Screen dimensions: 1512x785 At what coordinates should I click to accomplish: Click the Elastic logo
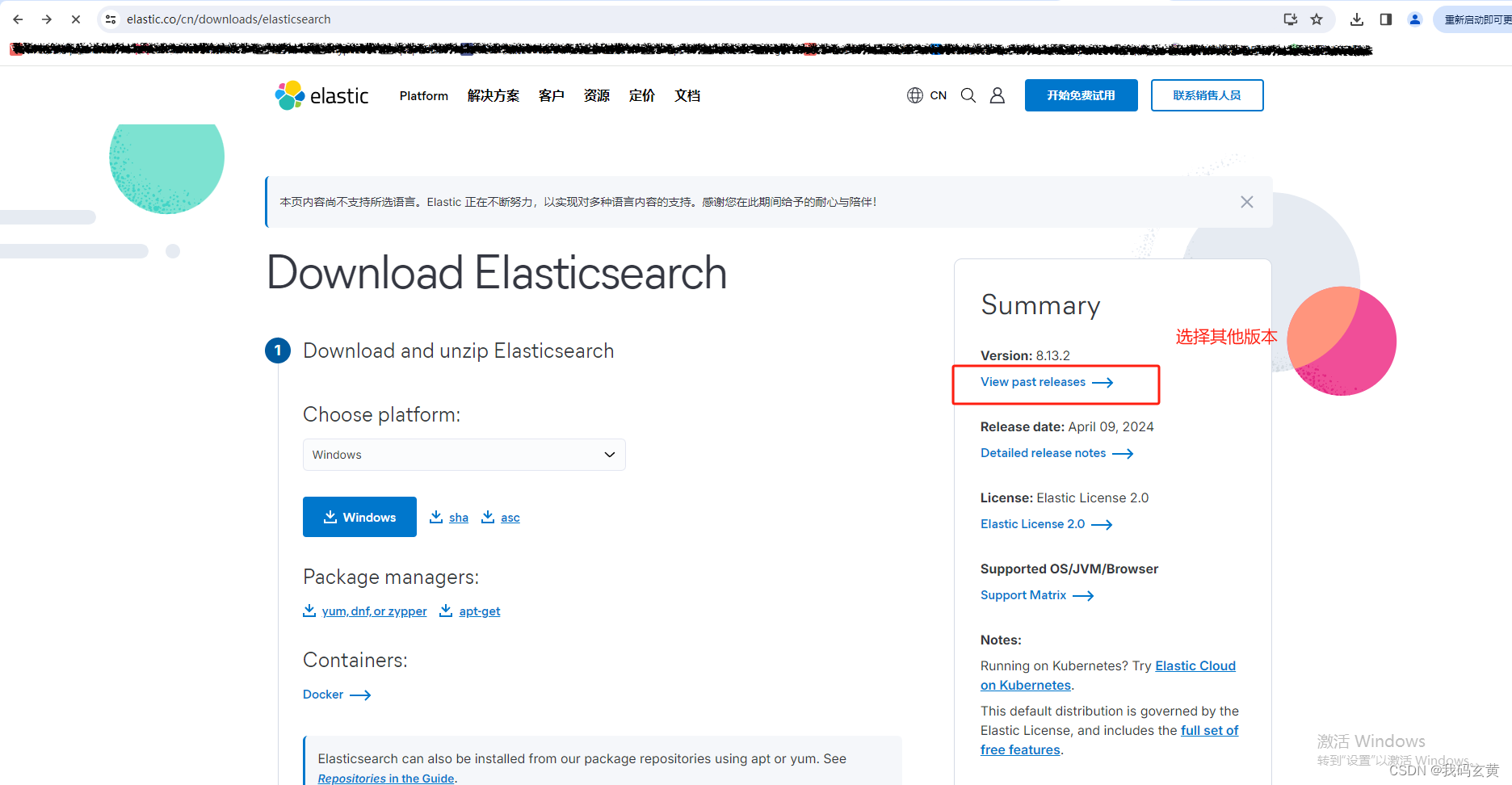321,95
